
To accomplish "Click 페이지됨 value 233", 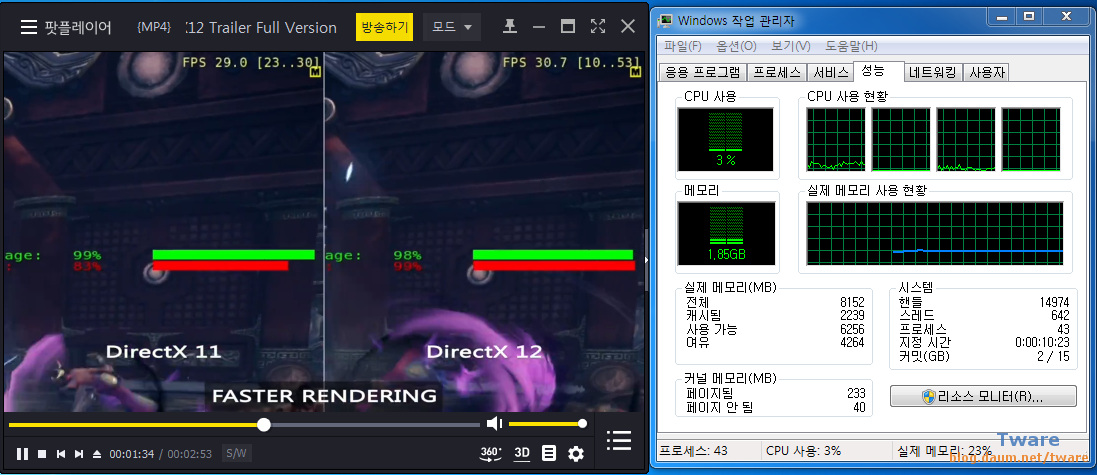I will coord(856,394).
